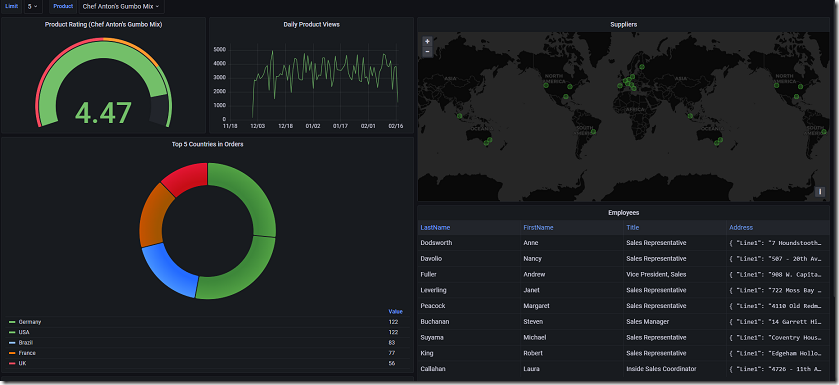Click first name Margaret cell
Viewport: 839px width, 385px height.
(x=571, y=306)
